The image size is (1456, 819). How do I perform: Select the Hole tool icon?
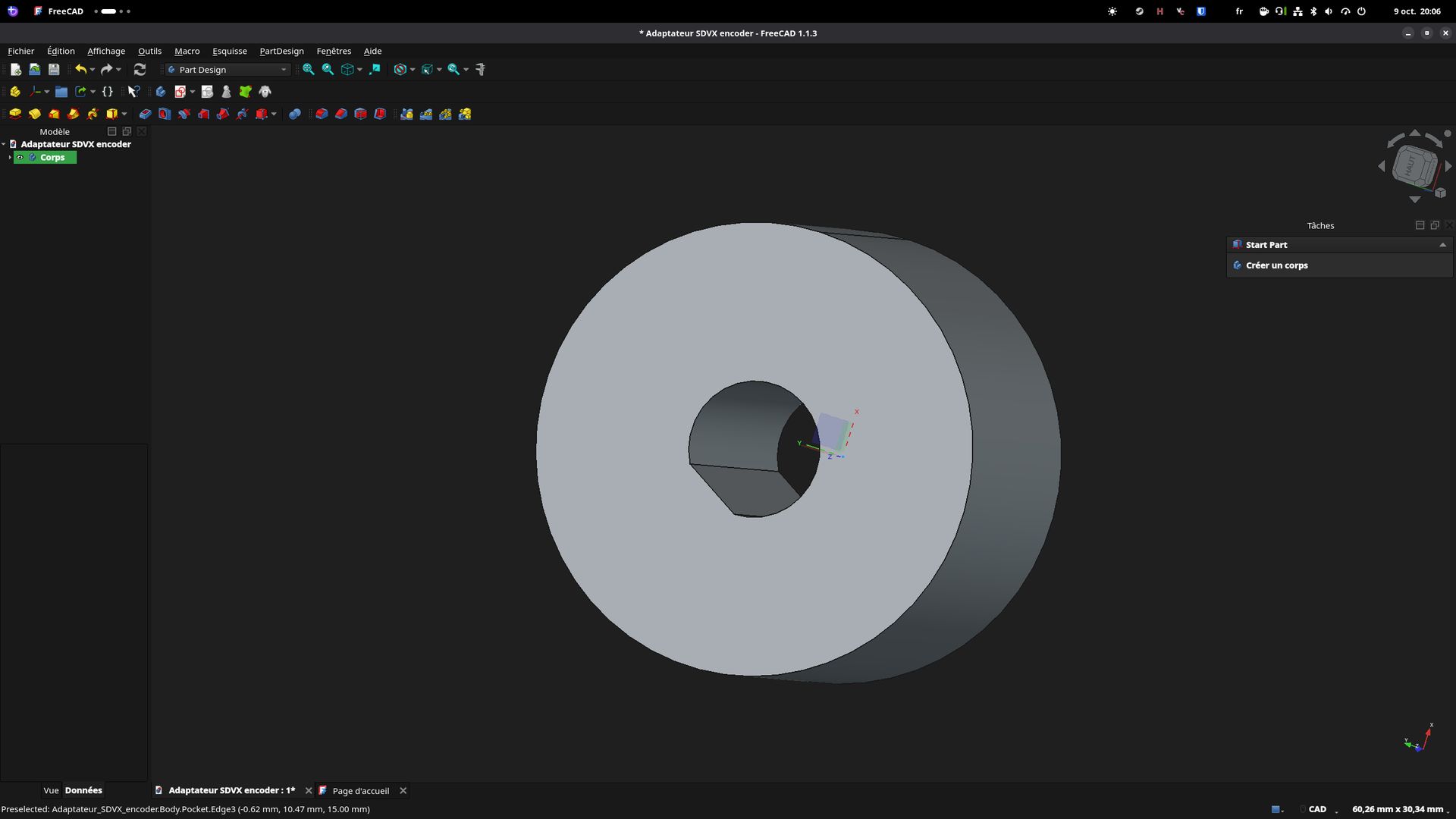point(165,114)
